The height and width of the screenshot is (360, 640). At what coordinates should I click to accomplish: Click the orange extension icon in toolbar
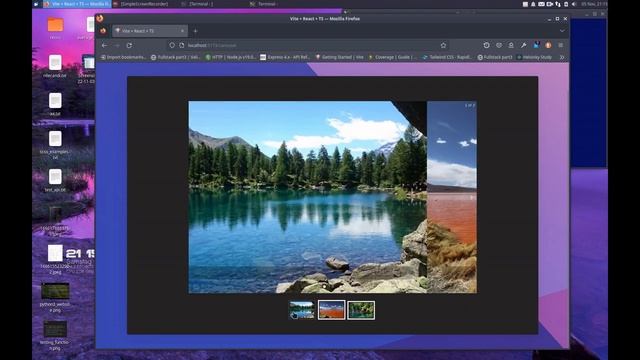[x=548, y=45]
